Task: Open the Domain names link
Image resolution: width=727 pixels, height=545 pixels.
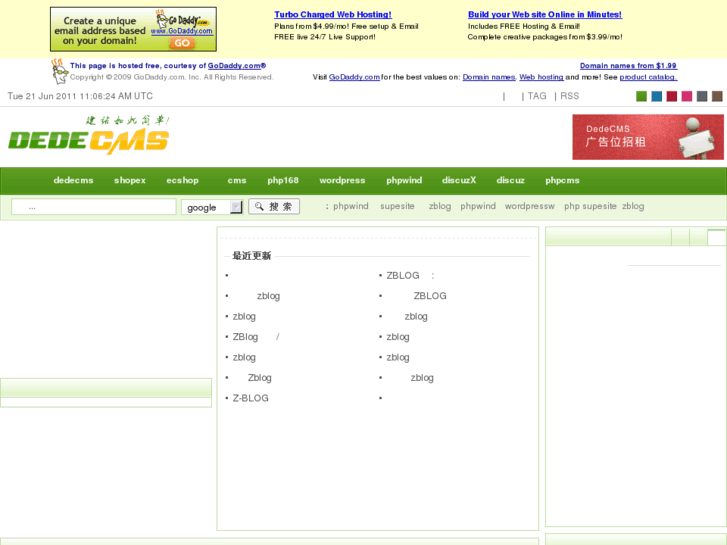Action: coord(489,77)
